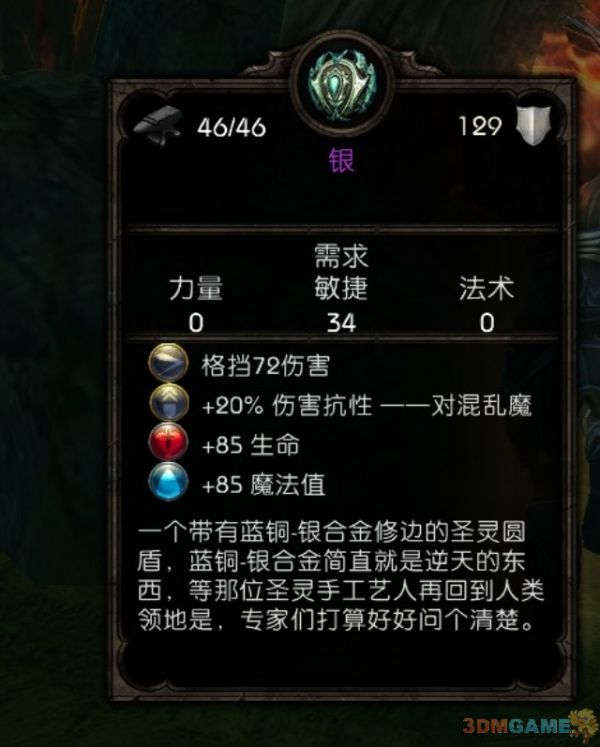Select the 法术 magic requirement label
Screen dimensions: 600x747
point(487,288)
